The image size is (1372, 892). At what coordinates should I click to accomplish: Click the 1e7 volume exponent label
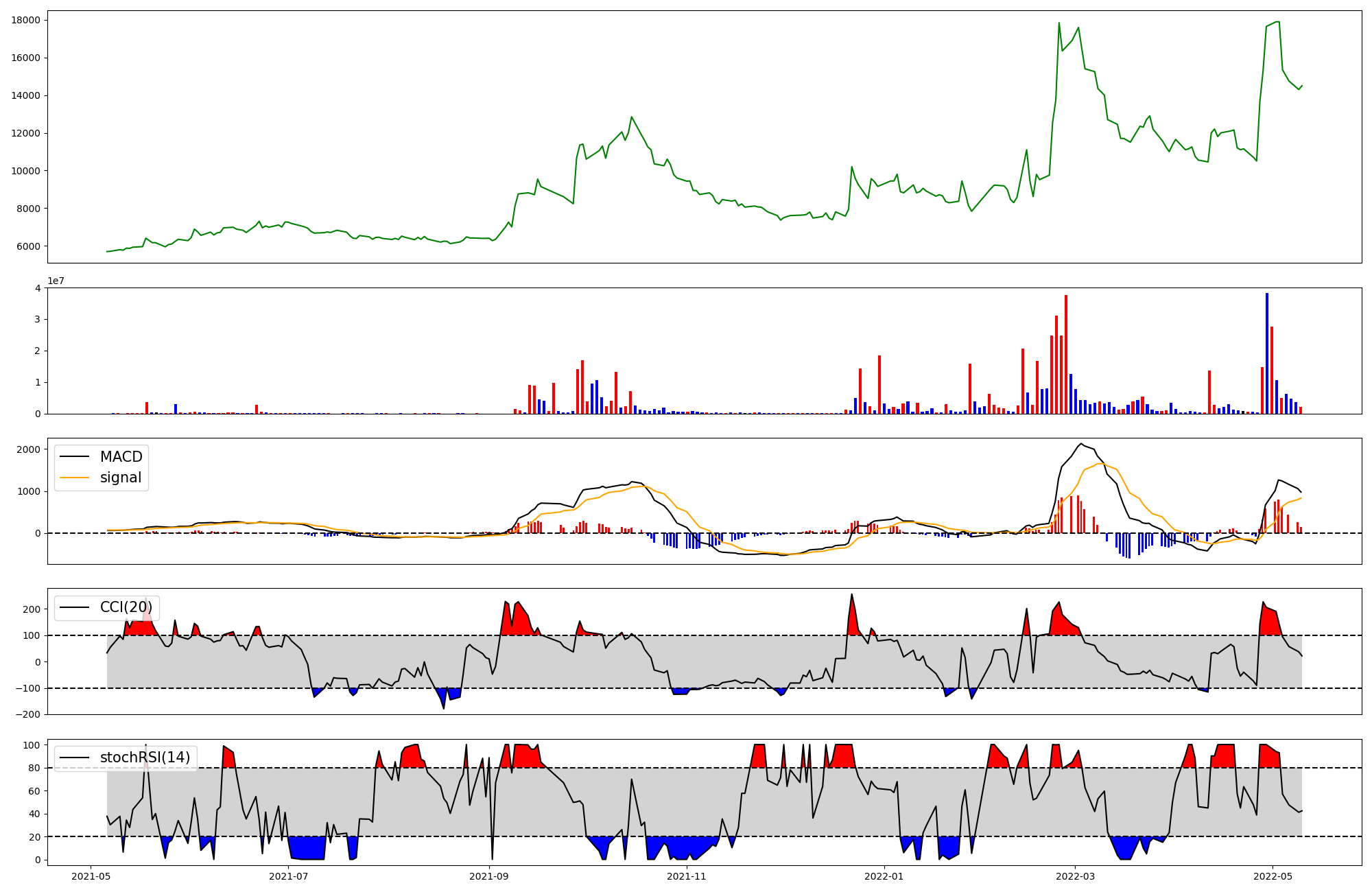(56, 281)
